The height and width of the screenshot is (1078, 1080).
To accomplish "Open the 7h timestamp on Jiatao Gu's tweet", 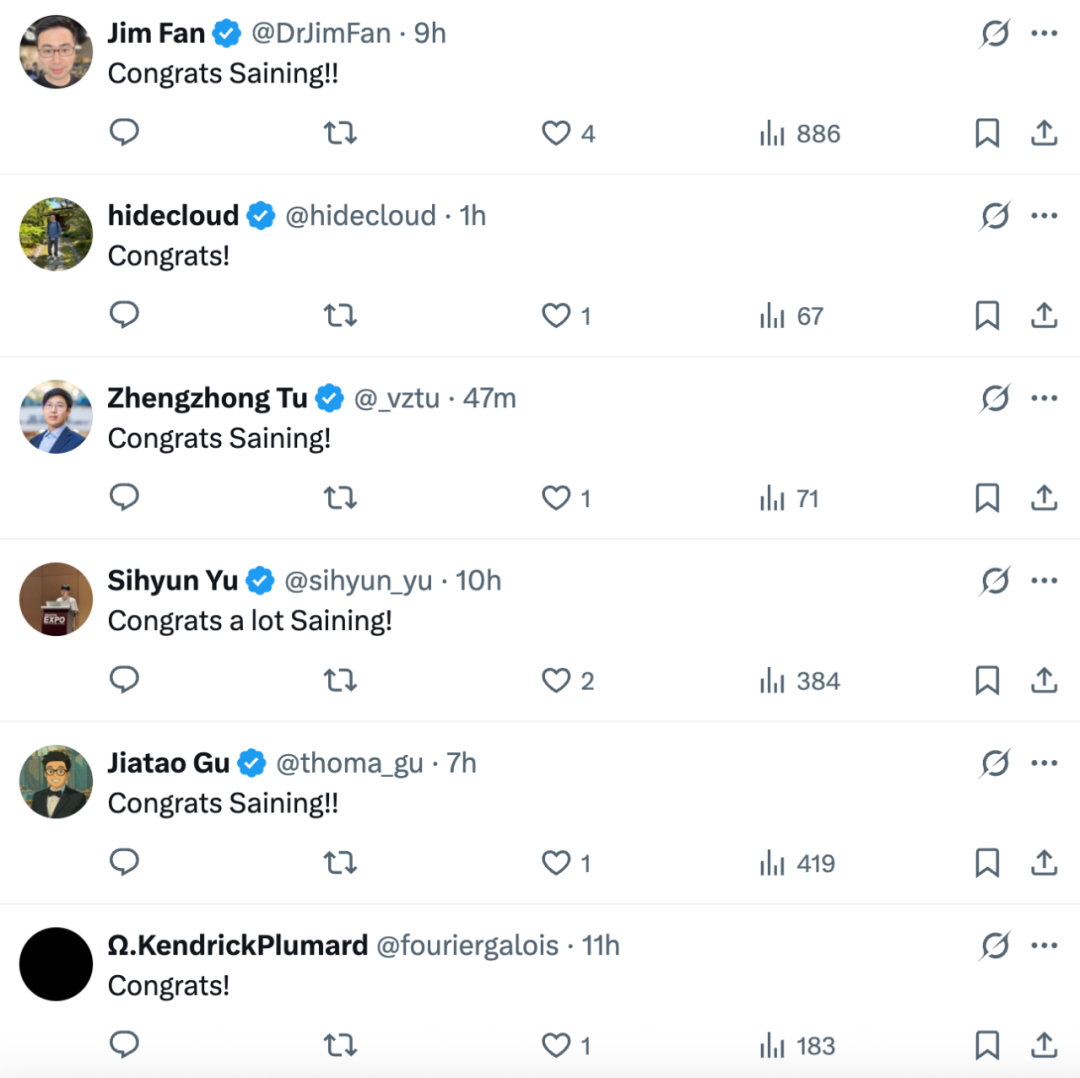I will [x=461, y=763].
